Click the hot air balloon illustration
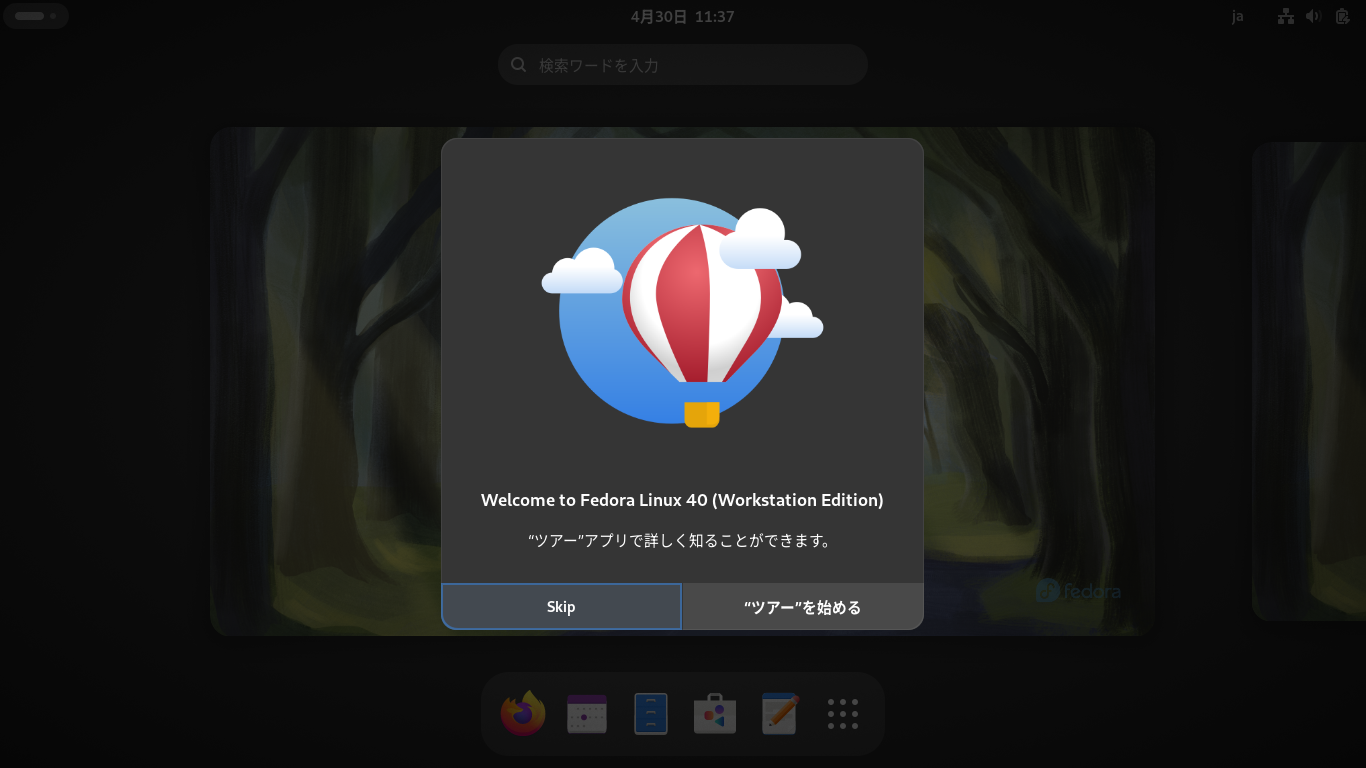 point(683,313)
